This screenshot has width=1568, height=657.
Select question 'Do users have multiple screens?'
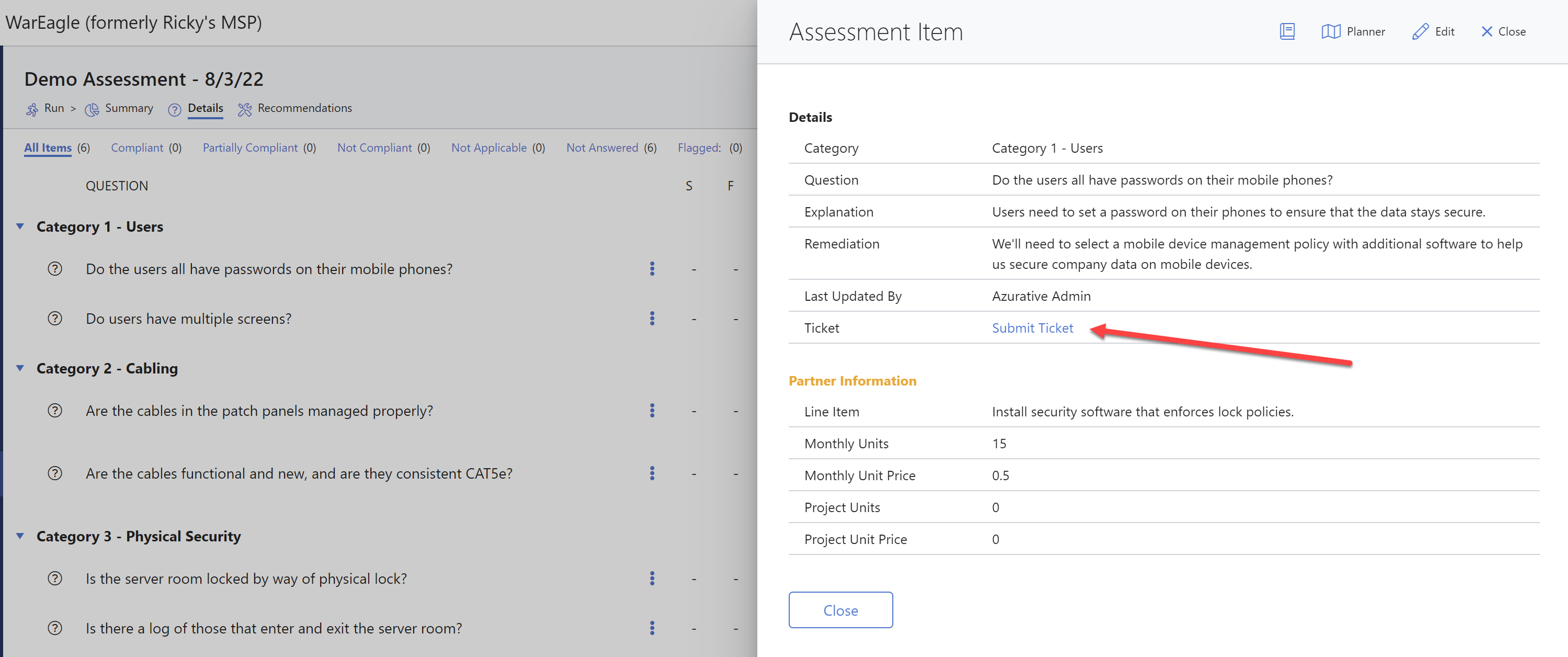pyautogui.click(x=189, y=319)
